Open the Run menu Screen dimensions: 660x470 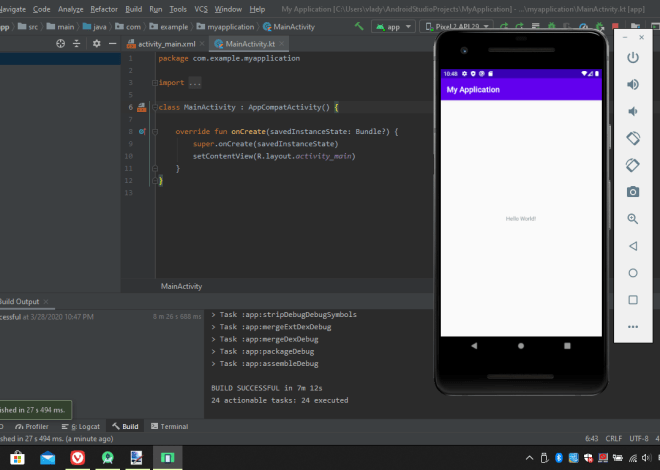click(x=156, y=9)
